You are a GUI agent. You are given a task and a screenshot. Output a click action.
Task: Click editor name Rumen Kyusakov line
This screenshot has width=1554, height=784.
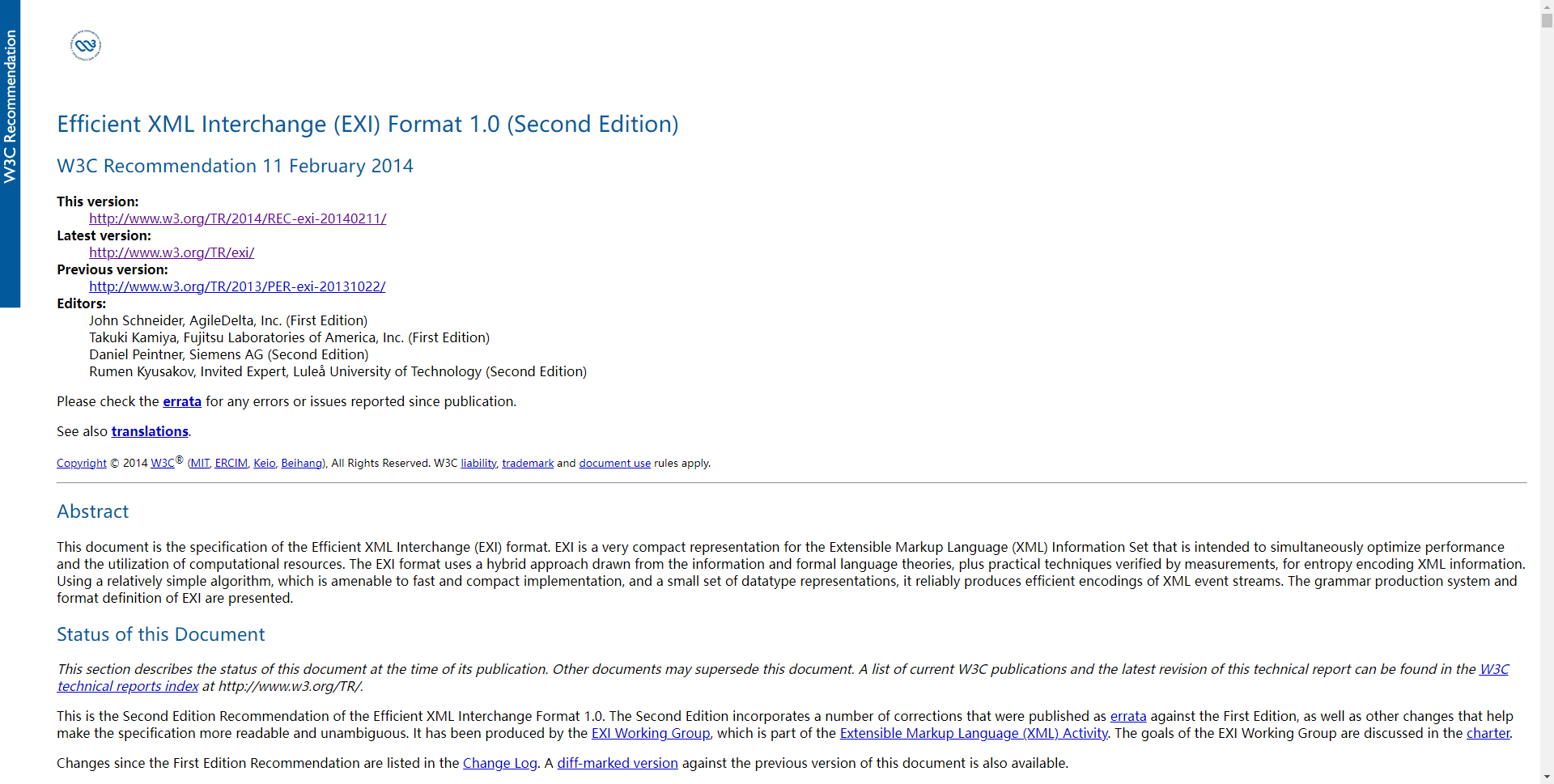[338, 371]
